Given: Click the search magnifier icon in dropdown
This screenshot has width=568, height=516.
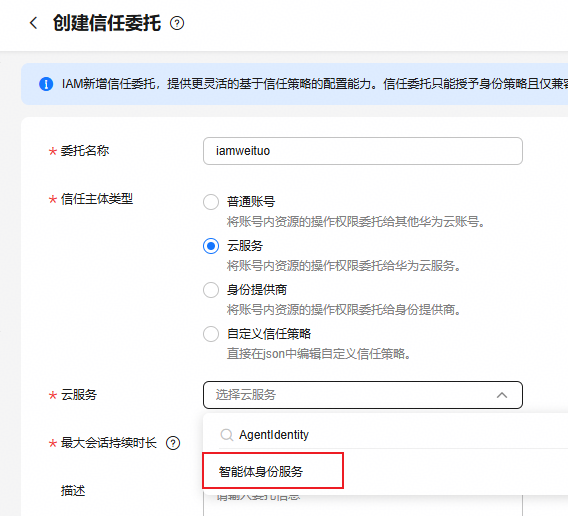Looking at the screenshot, I should tap(227, 435).
